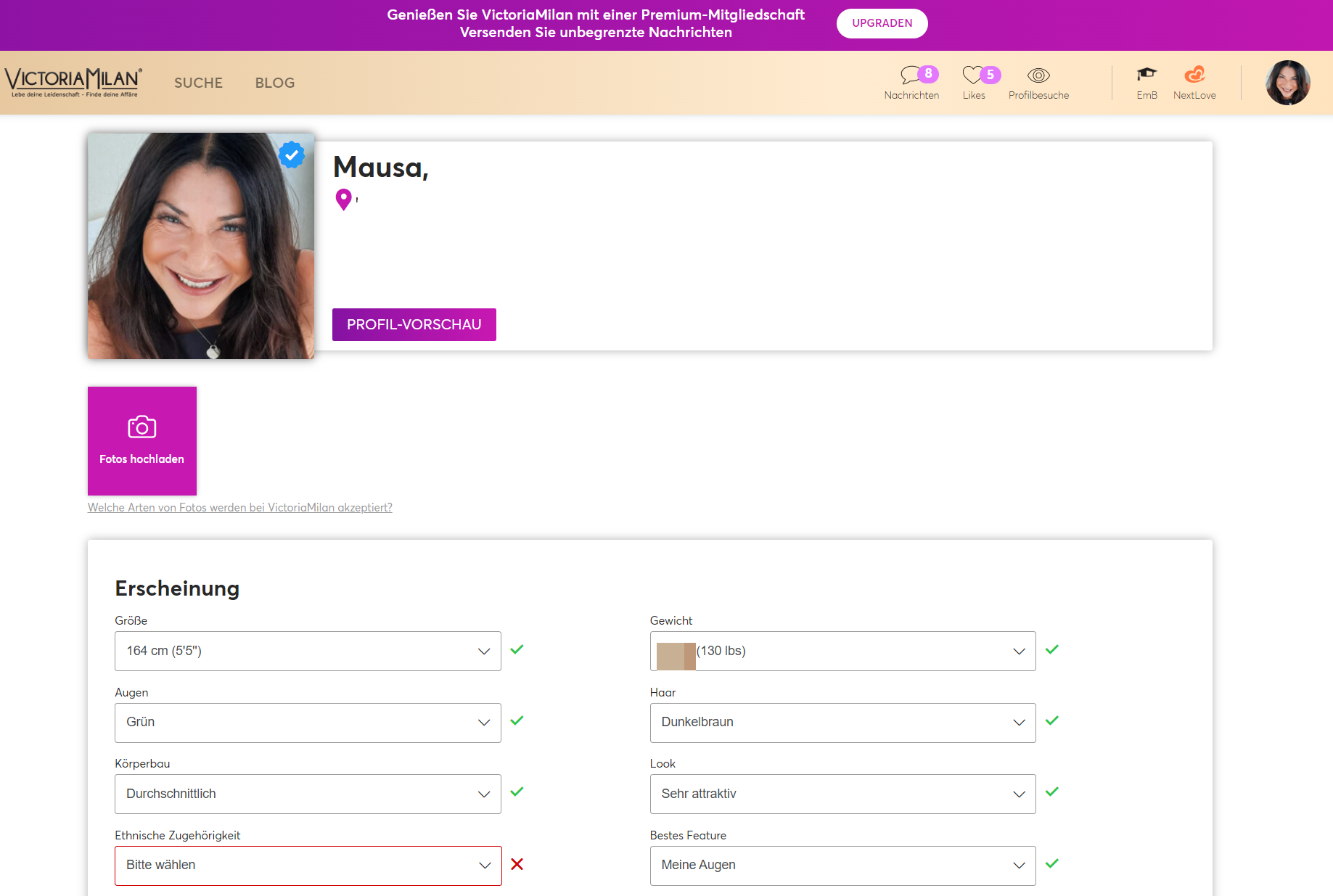Click the purple location pin icon

coord(344,200)
